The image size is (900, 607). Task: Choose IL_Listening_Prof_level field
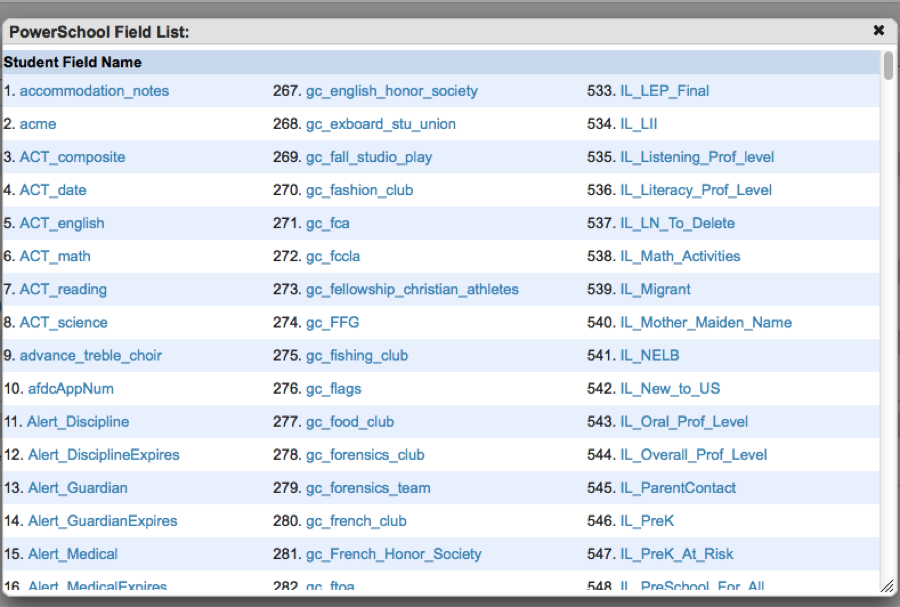pos(697,157)
